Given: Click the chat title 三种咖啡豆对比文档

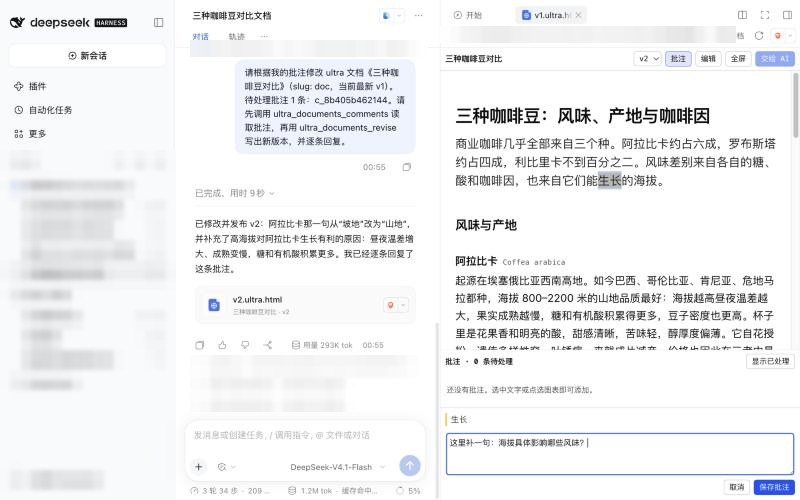Looking at the screenshot, I should tap(232, 16).
